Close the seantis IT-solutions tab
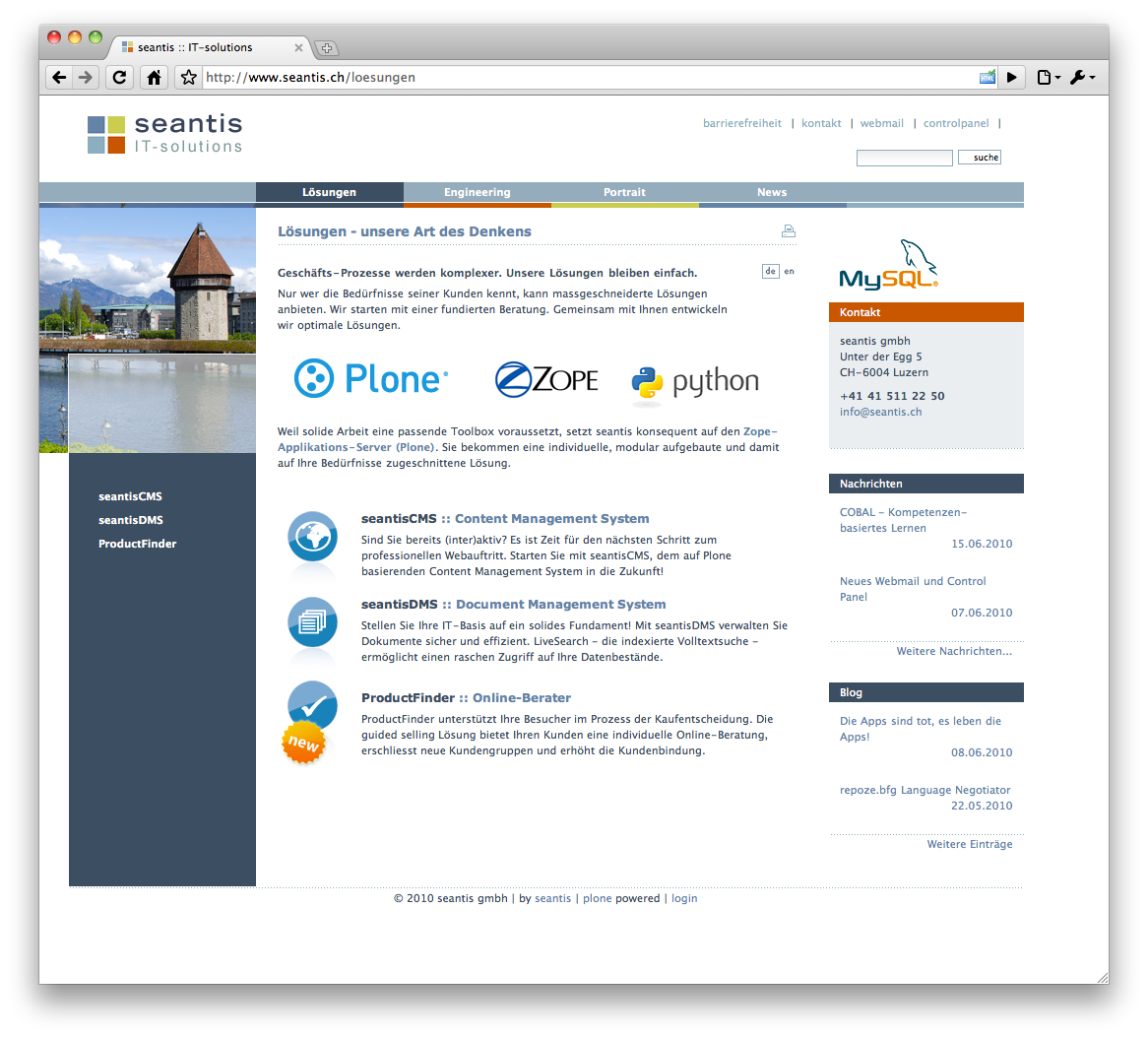 [x=298, y=47]
